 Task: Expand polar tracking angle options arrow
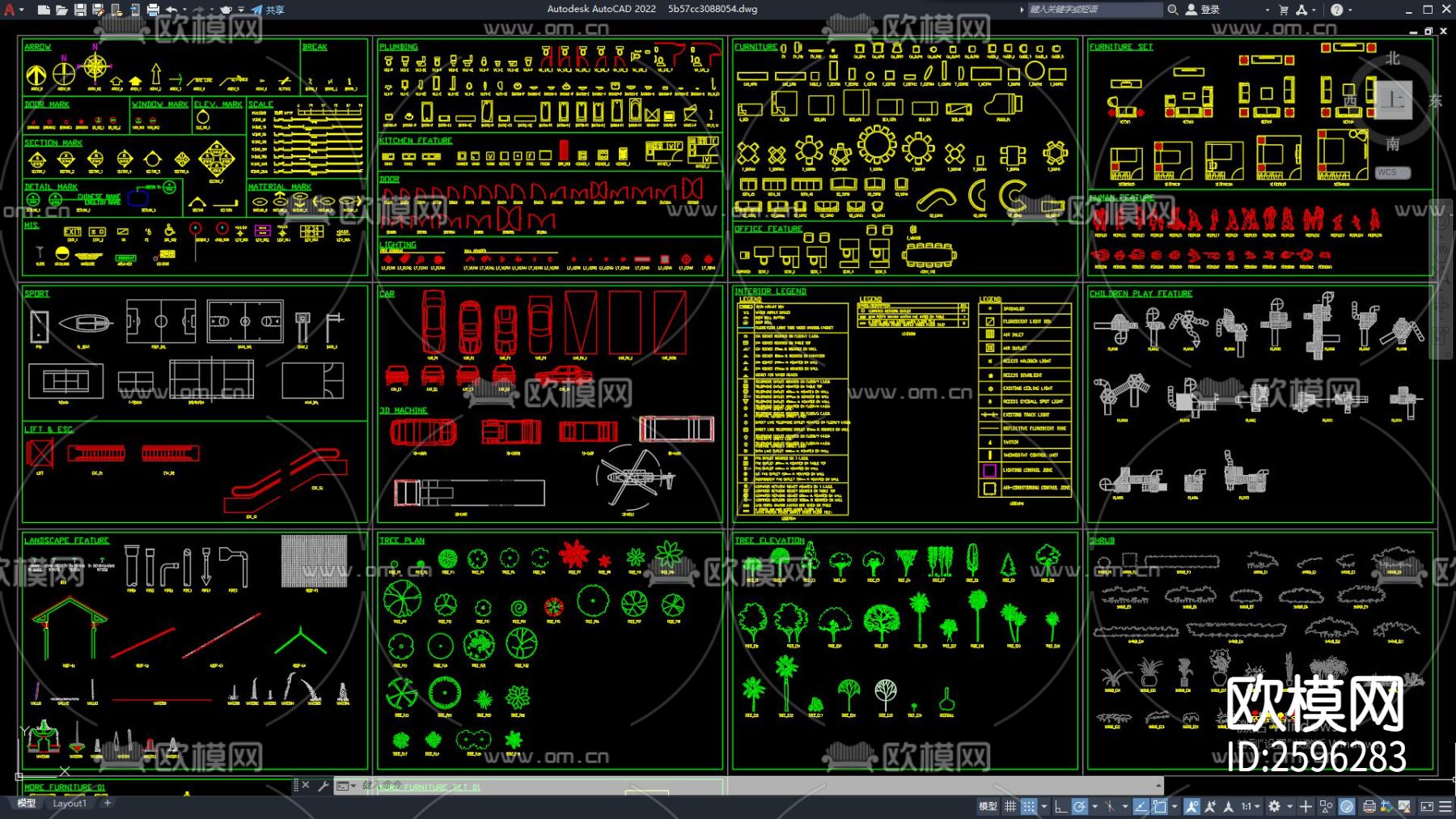tap(1094, 807)
